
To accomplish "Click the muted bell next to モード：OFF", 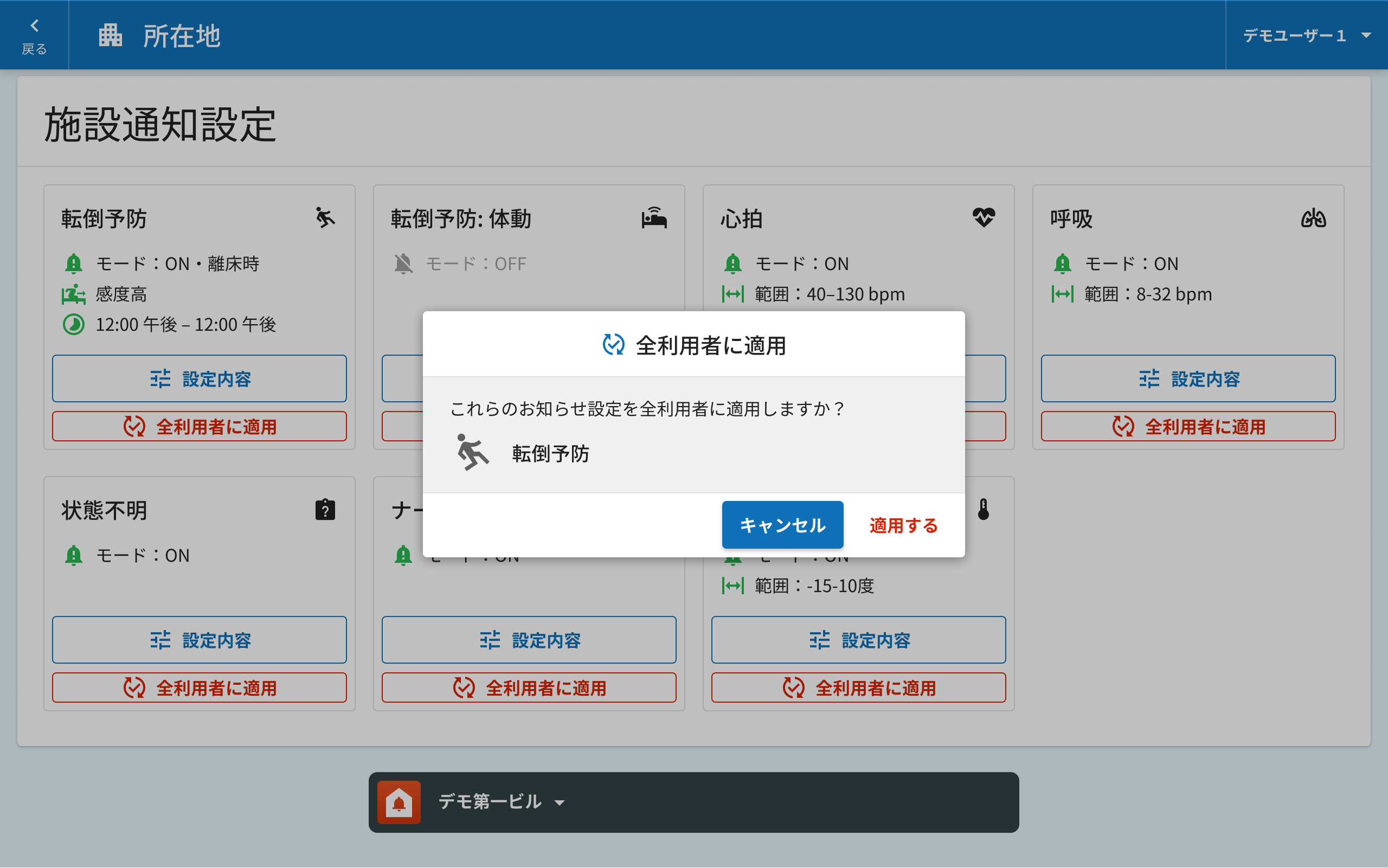I will (403, 263).
